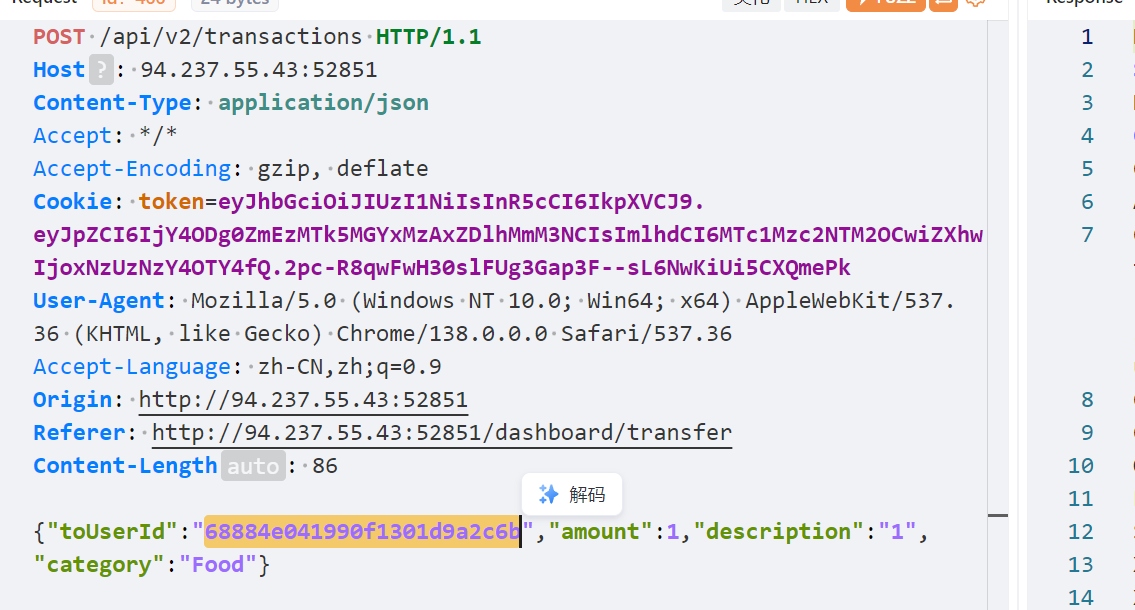
Task: Open the Origin URL link
Action: coord(303,400)
